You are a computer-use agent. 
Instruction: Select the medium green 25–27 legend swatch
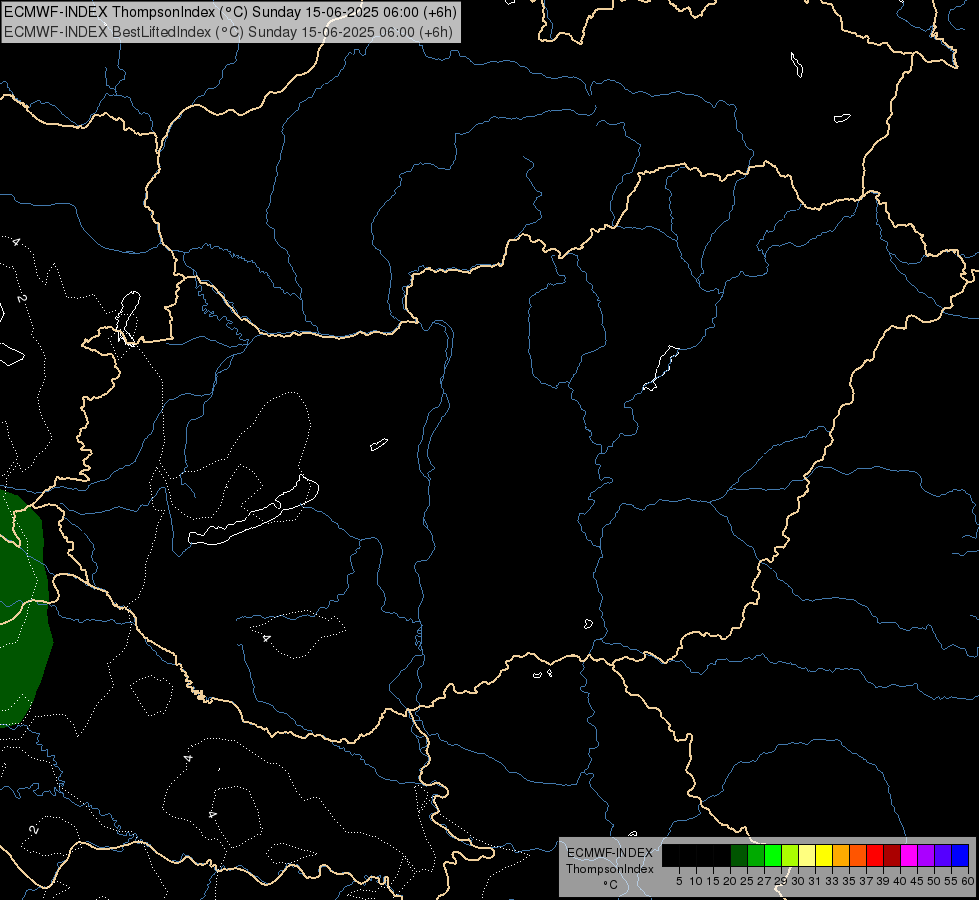coord(756,855)
